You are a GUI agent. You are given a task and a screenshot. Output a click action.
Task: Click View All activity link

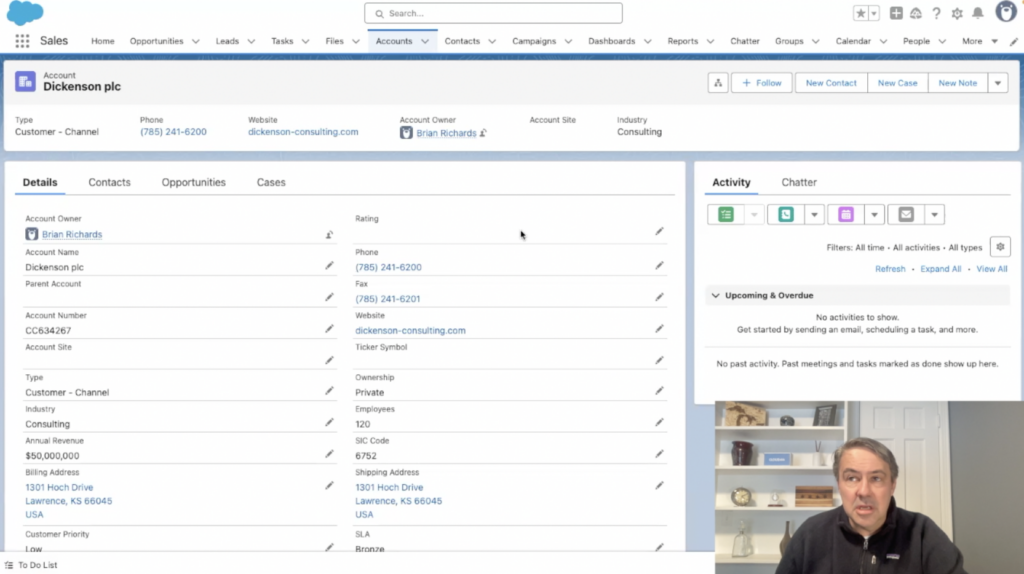(991, 269)
